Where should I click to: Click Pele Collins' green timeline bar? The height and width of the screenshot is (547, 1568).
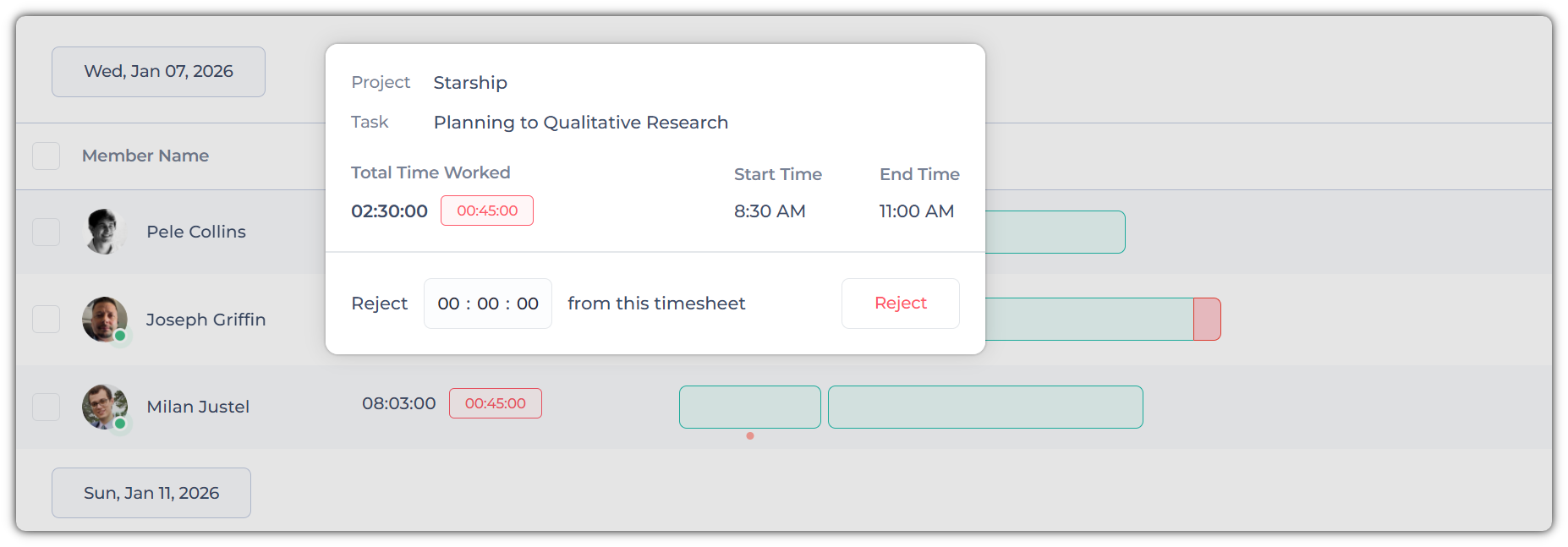(x=1055, y=232)
